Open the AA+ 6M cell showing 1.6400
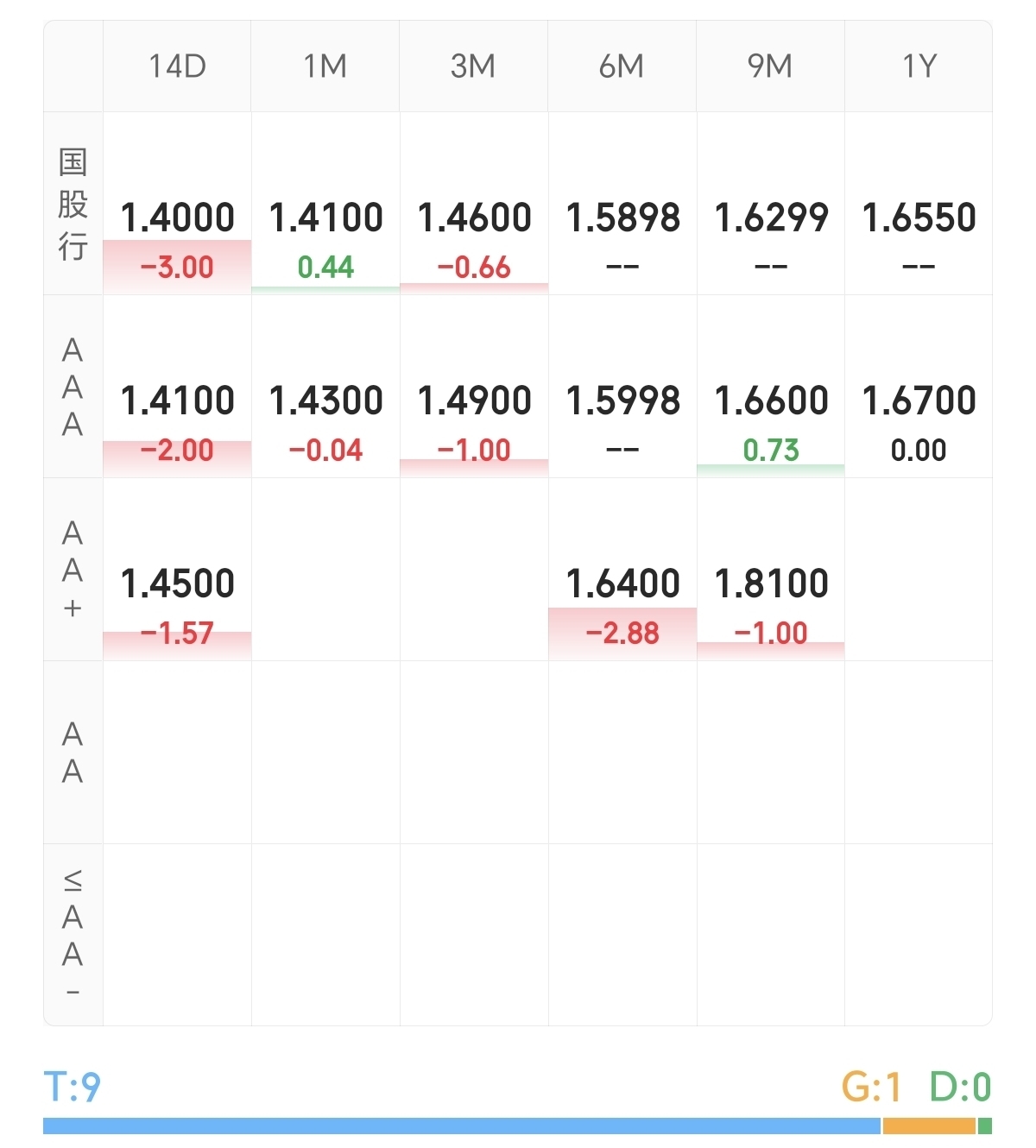 pyautogui.click(x=622, y=583)
